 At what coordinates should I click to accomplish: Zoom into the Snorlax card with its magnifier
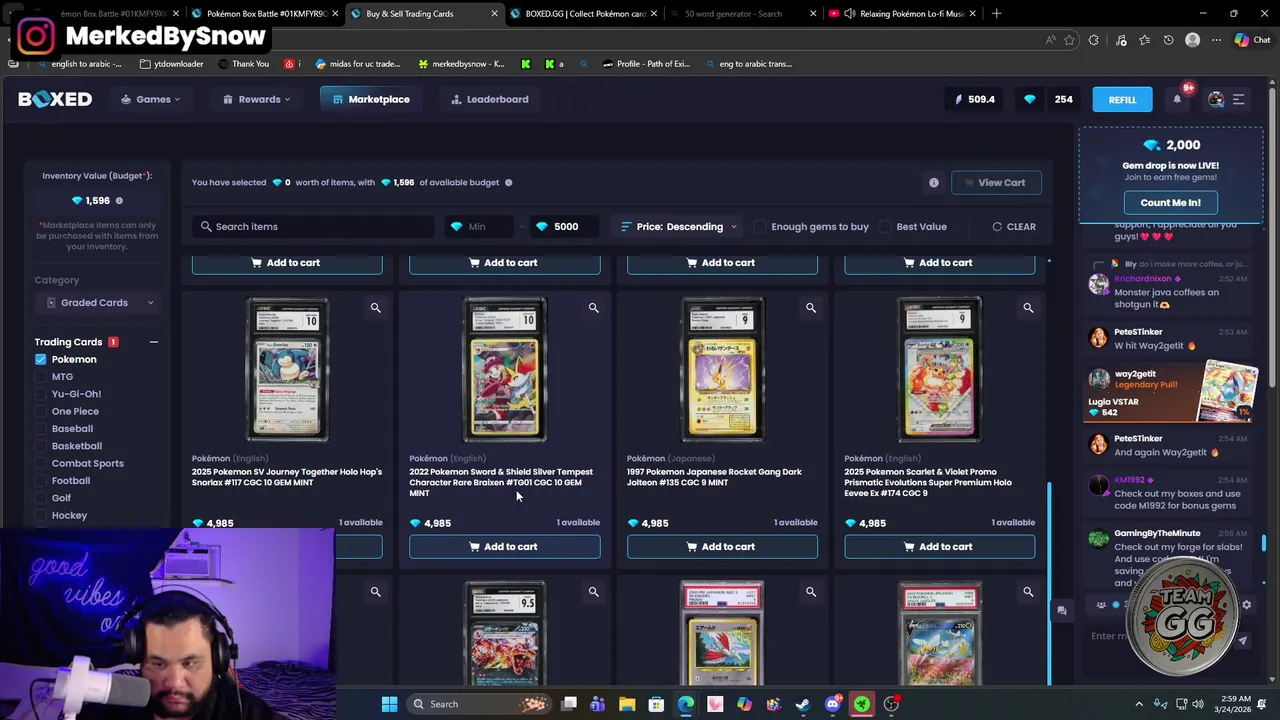376,308
